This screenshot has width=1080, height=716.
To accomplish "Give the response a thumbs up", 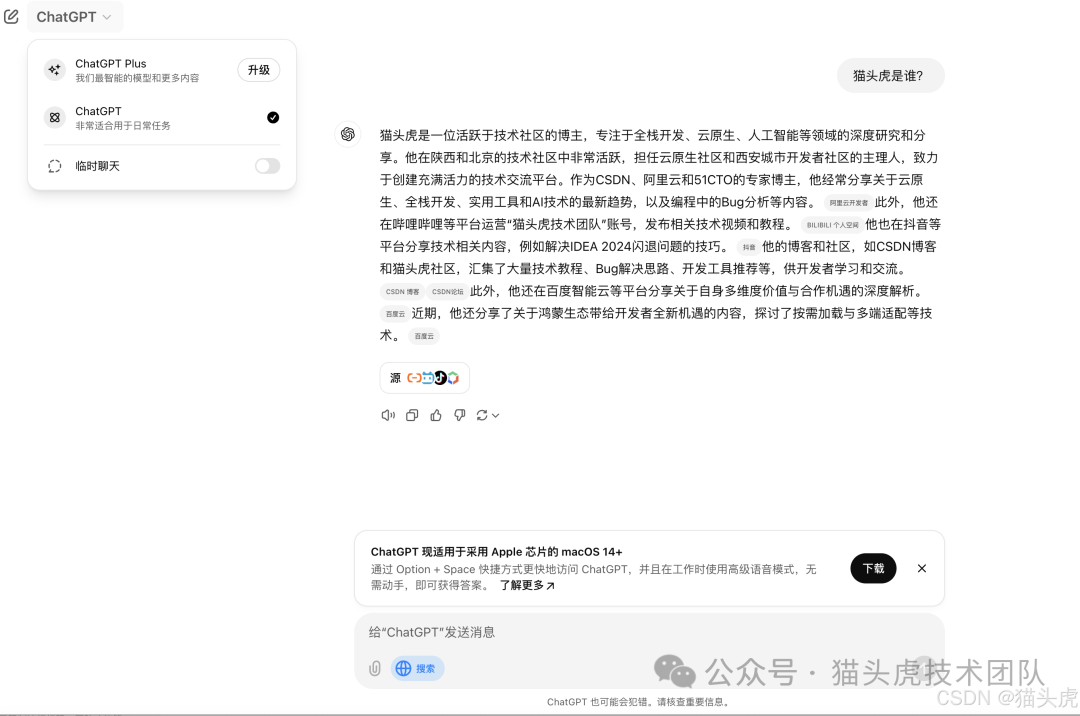I will pos(436,415).
